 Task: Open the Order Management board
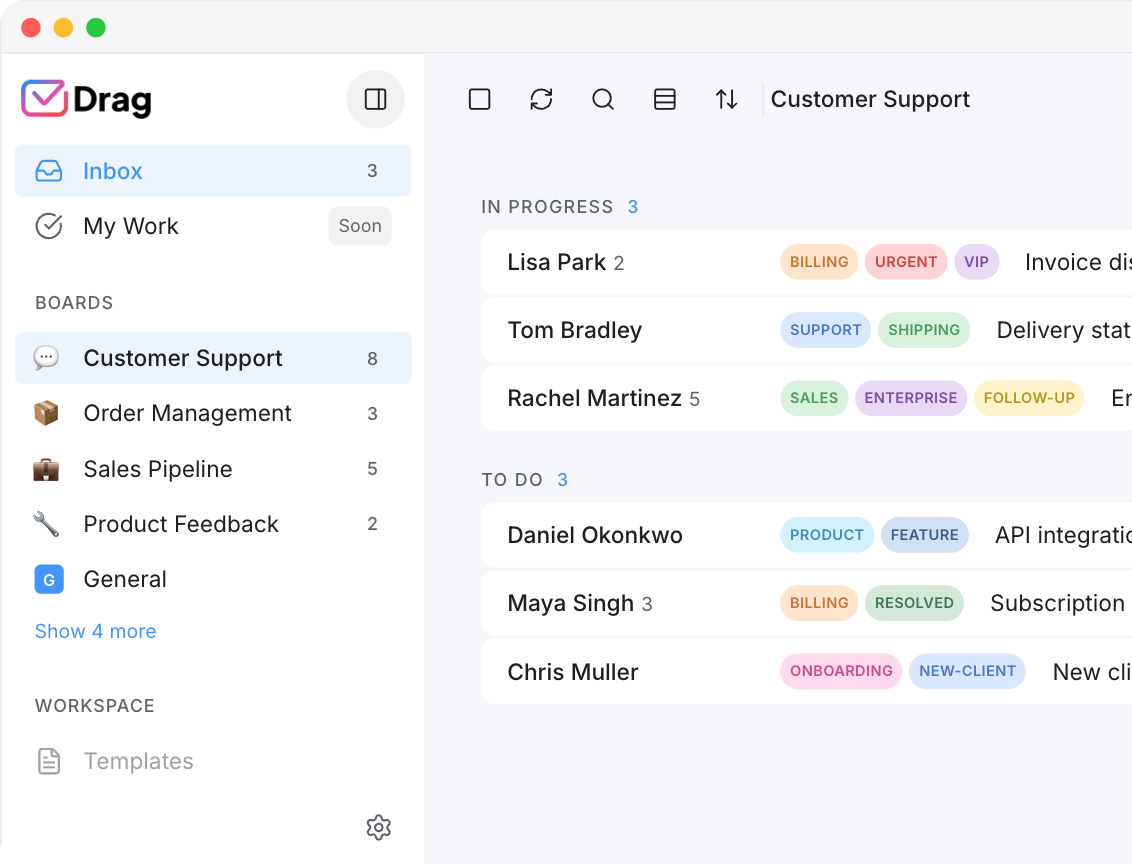(x=213, y=413)
